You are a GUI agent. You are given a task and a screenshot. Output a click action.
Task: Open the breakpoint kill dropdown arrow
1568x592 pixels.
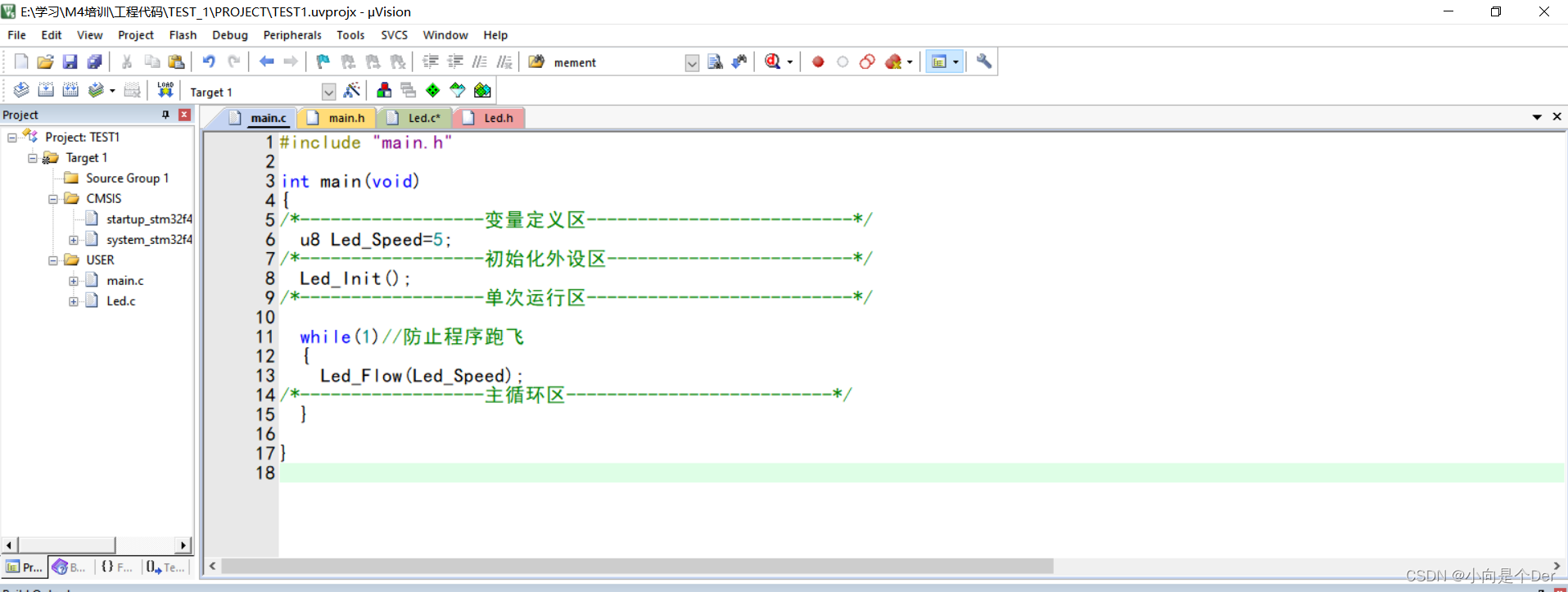click(x=910, y=62)
